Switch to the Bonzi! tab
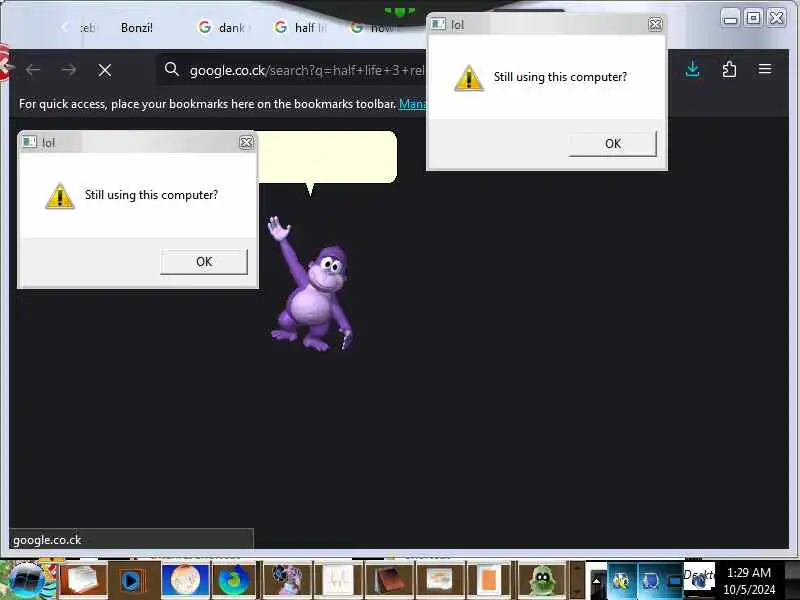 pos(137,28)
